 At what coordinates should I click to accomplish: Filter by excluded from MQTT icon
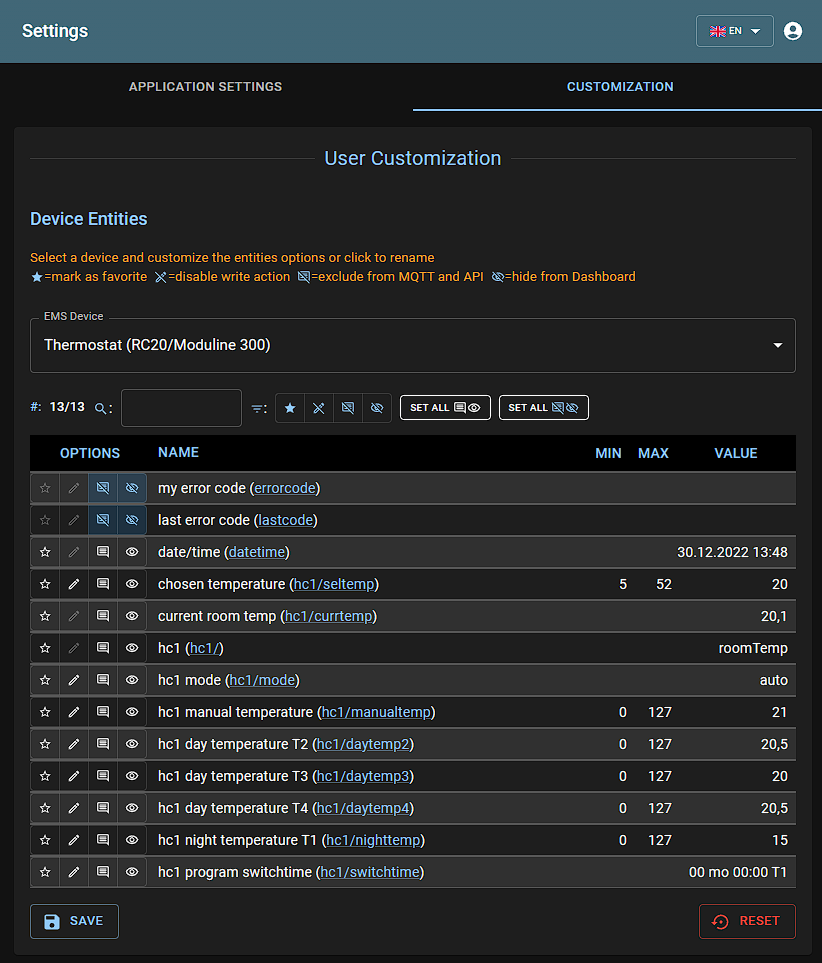pos(347,408)
